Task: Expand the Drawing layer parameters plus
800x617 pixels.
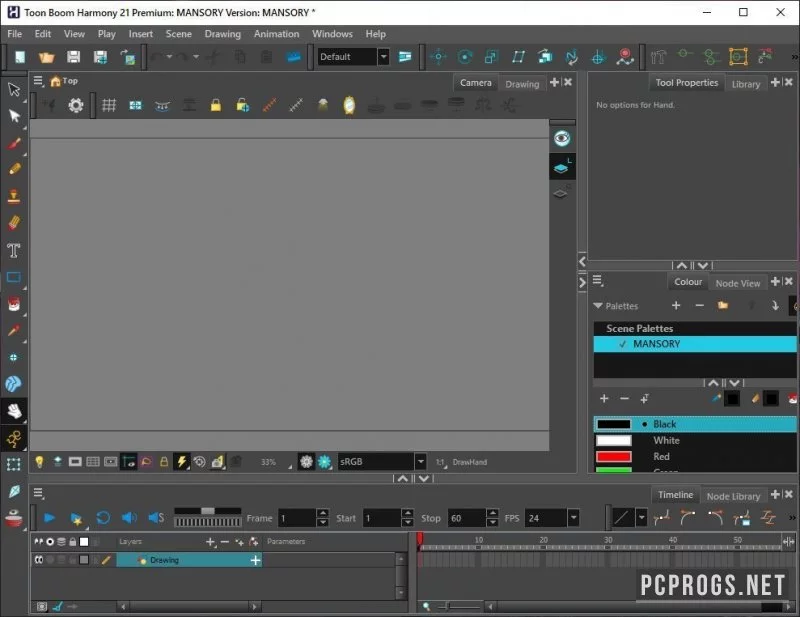Action: 255,560
